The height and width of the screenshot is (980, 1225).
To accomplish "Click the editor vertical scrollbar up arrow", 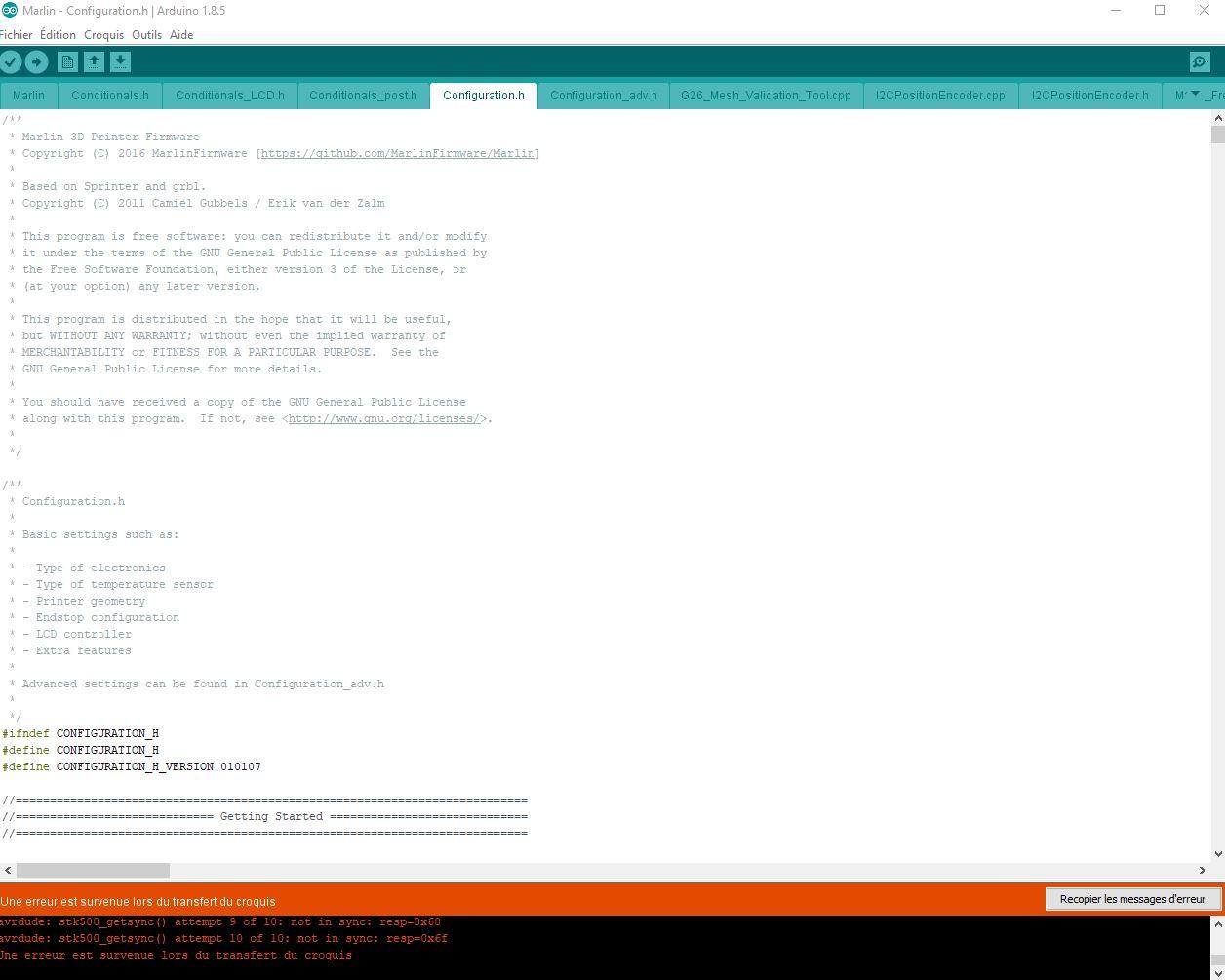I will [x=1217, y=117].
